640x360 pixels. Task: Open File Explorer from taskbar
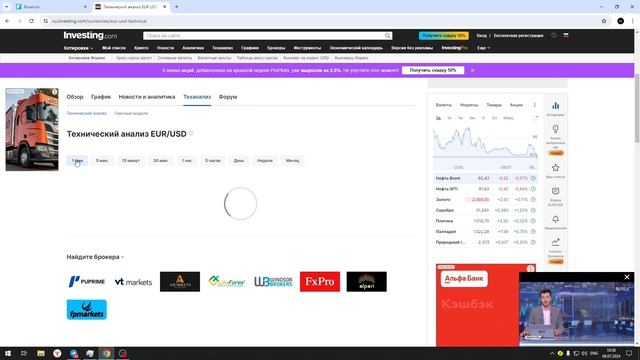(x=41, y=353)
